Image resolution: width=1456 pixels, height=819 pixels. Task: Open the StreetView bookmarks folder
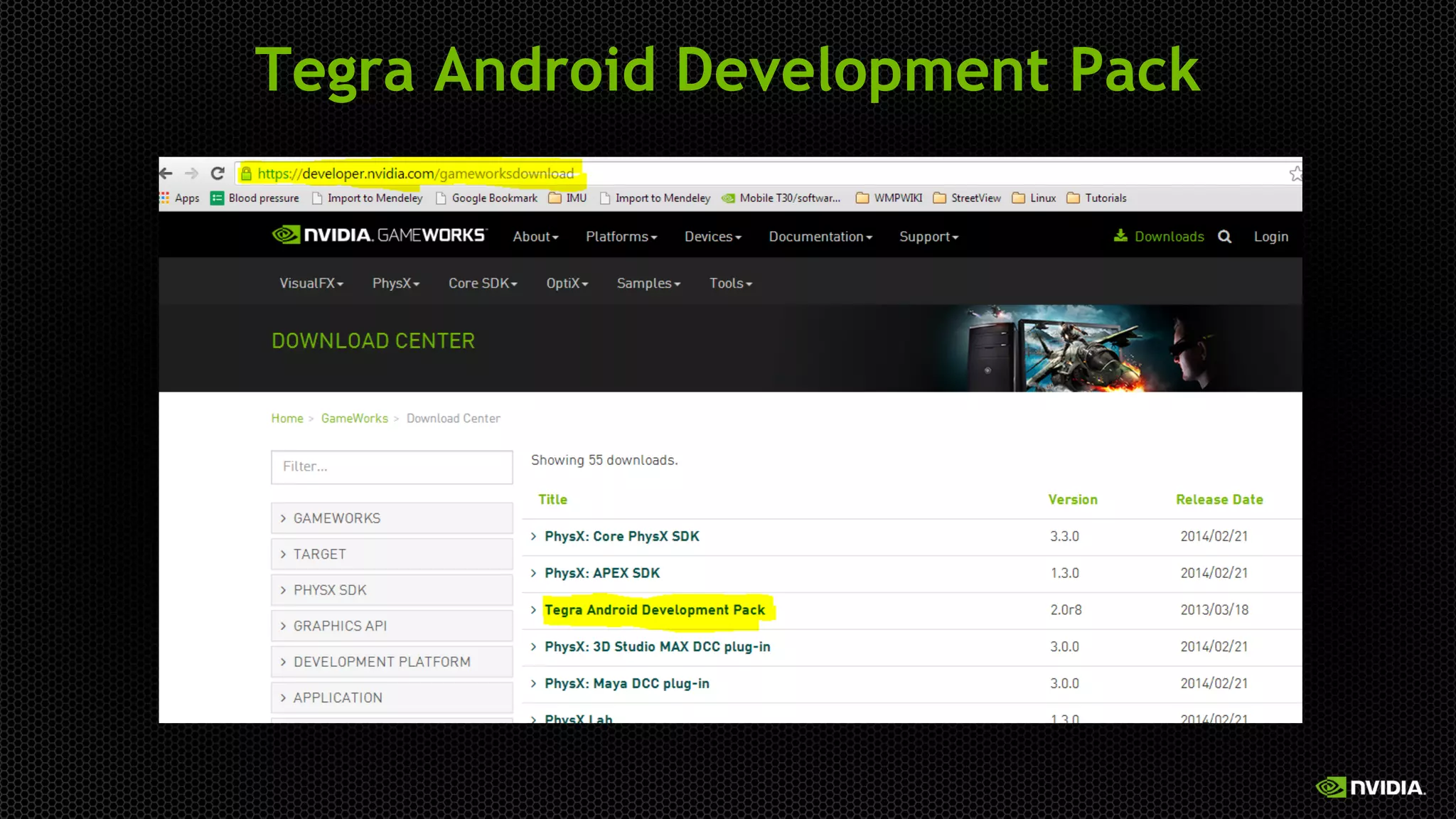click(967, 198)
